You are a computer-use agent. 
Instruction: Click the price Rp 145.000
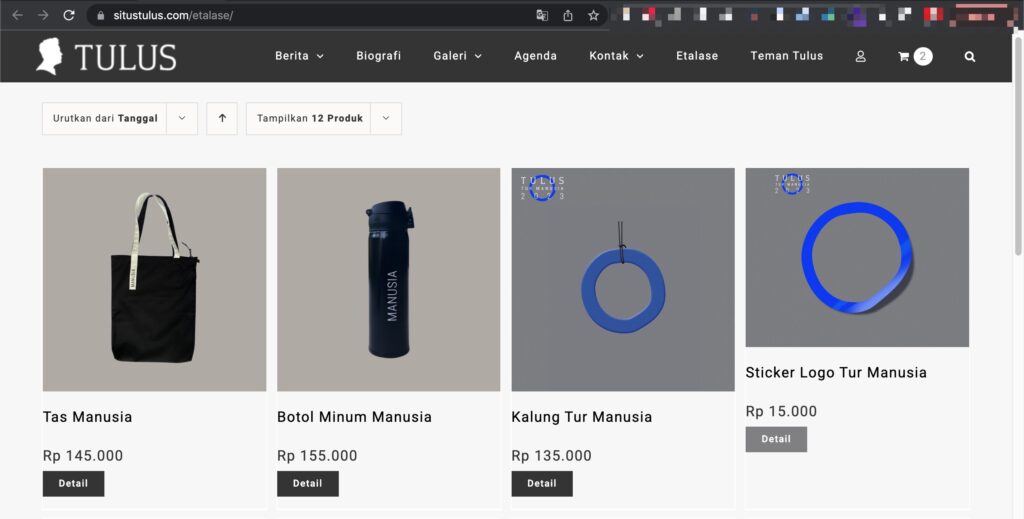[x=83, y=456]
